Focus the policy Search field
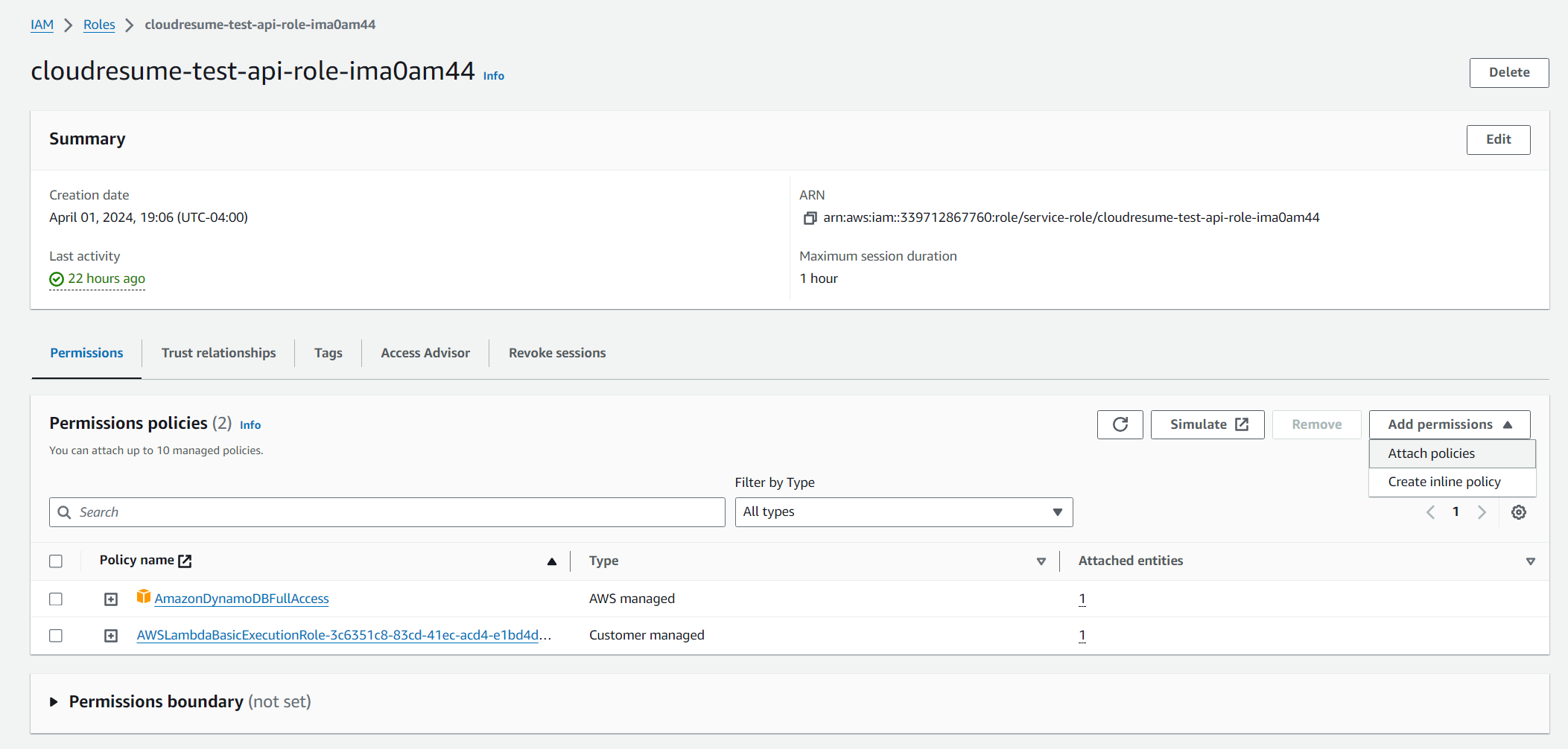 coord(387,512)
